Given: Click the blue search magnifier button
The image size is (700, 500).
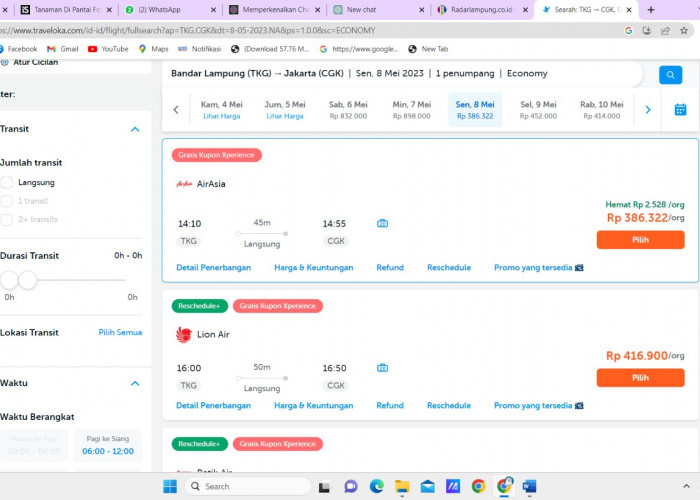Looking at the screenshot, I should tap(670, 75).
